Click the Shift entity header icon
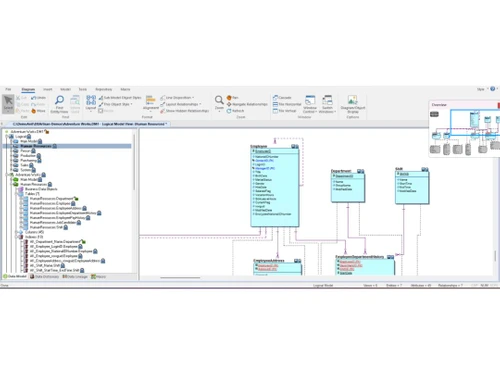Screen dimensions: 500x375 pyautogui.click(x=425, y=169)
